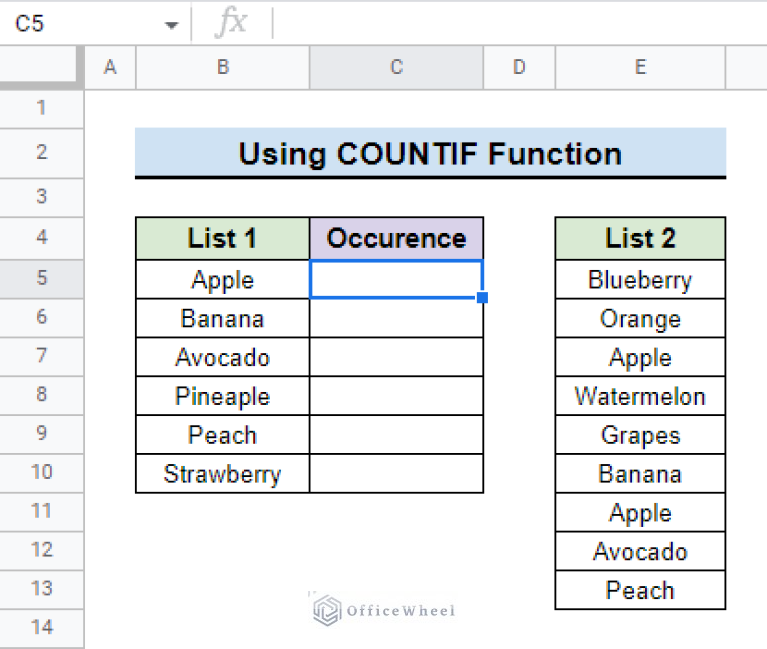This screenshot has height=649, width=767.
Task: Select row 13 header
Action: [x=42, y=589]
